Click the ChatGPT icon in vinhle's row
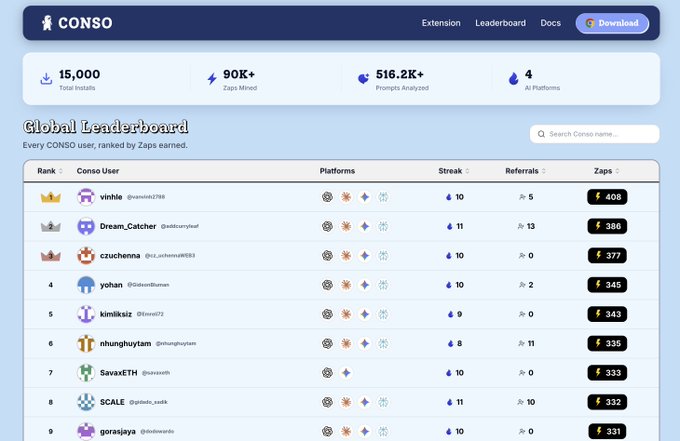 (327, 197)
